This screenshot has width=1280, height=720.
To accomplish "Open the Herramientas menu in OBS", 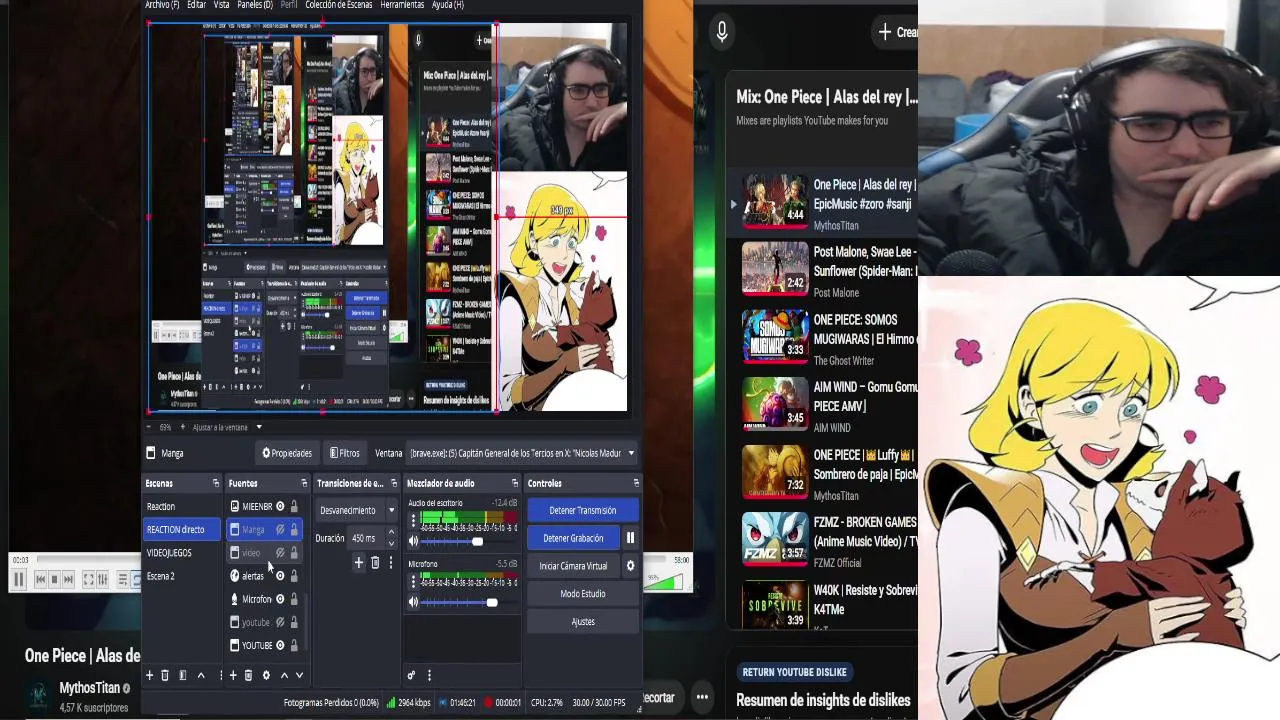I will (x=402, y=5).
